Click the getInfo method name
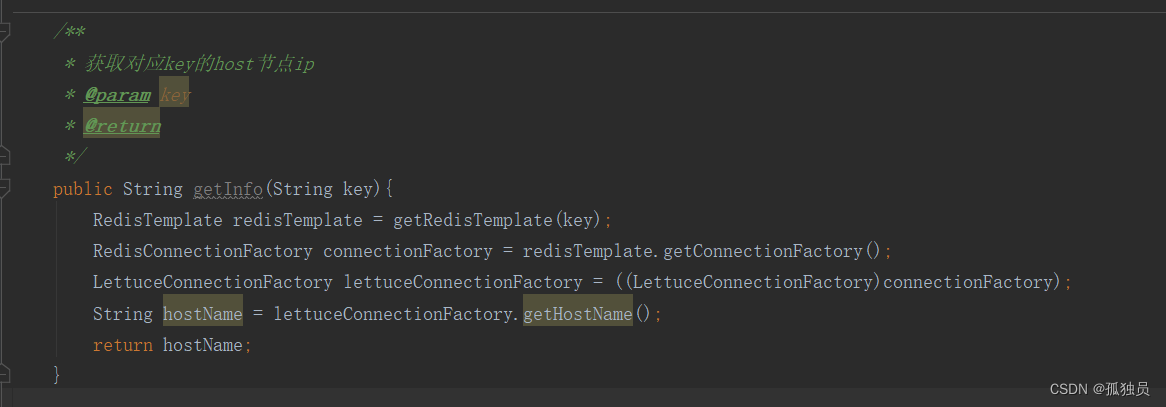This screenshot has height=407, width=1166. 228,188
